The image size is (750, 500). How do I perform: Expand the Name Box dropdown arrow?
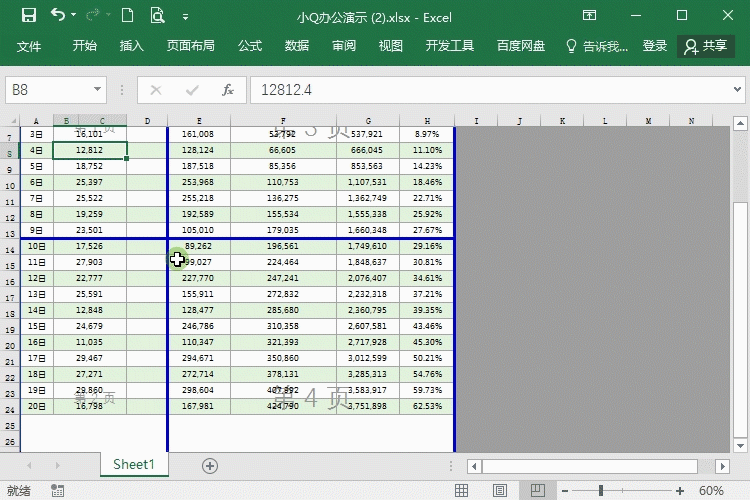click(x=98, y=89)
